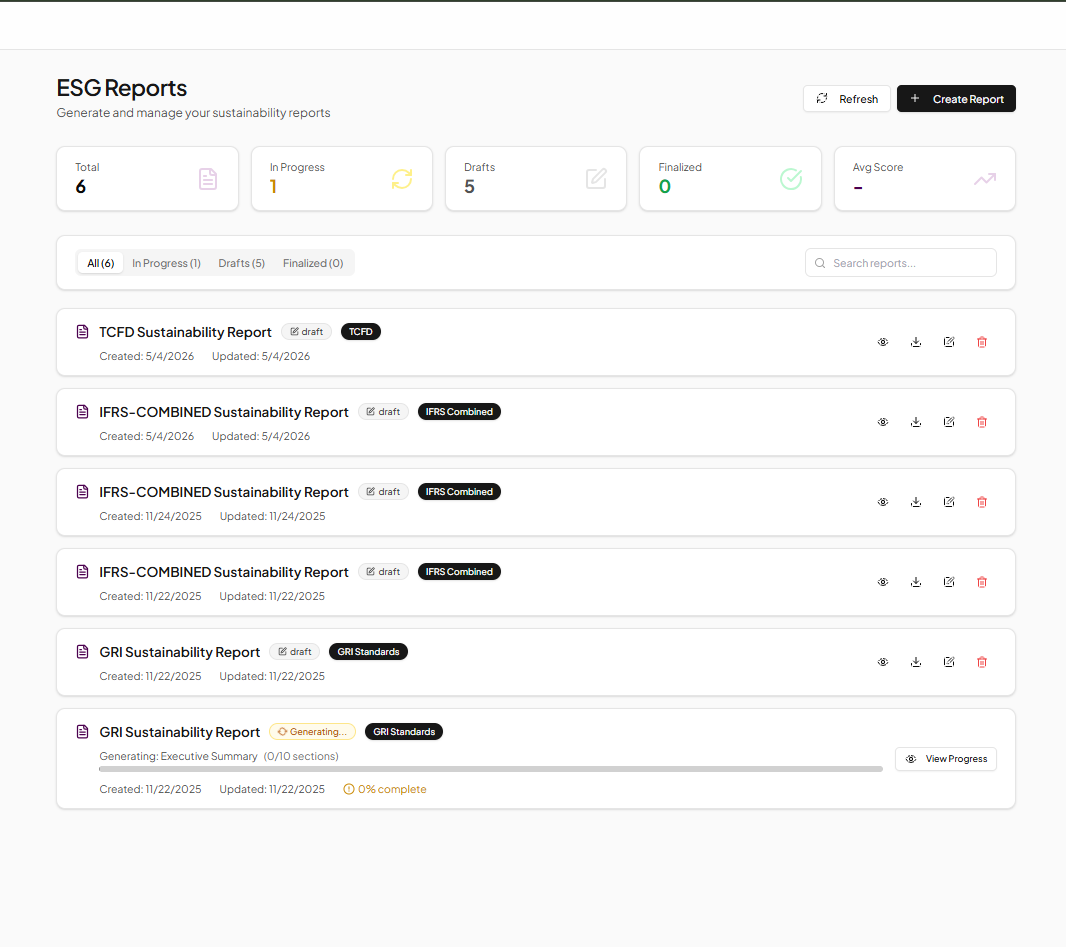Download the draft GRI Sustainability Report
The height and width of the screenshot is (947, 1066).
[x=916, y=662]
